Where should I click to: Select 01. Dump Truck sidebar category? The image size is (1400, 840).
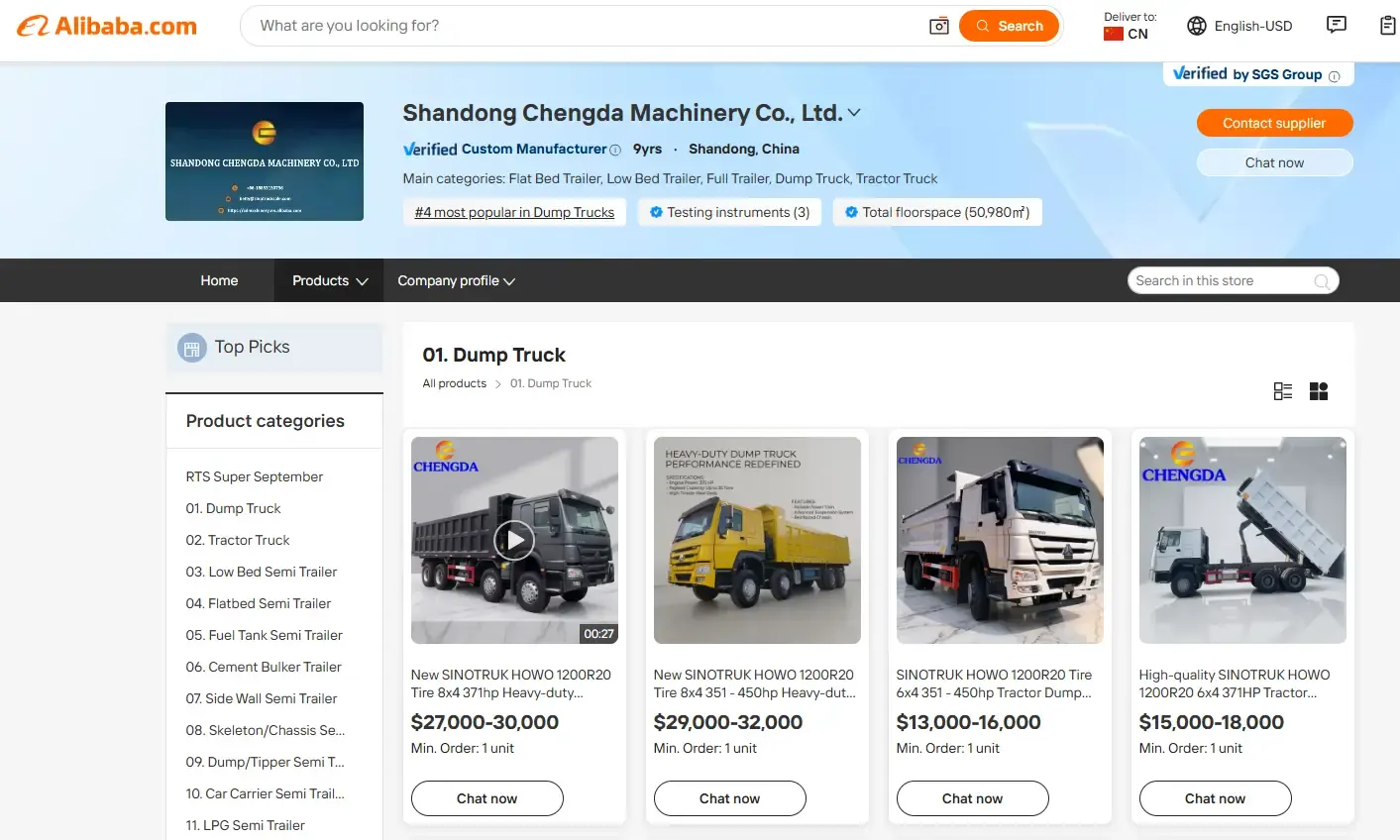click(233, 508)
